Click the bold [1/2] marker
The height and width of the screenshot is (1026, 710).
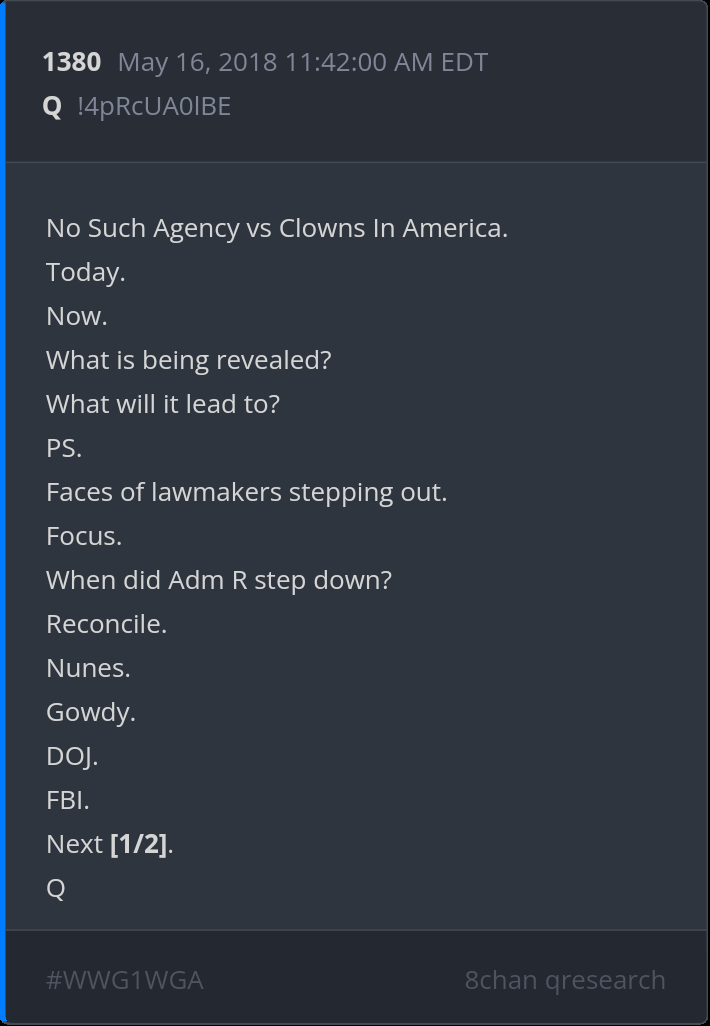click(x=138, y=844)
